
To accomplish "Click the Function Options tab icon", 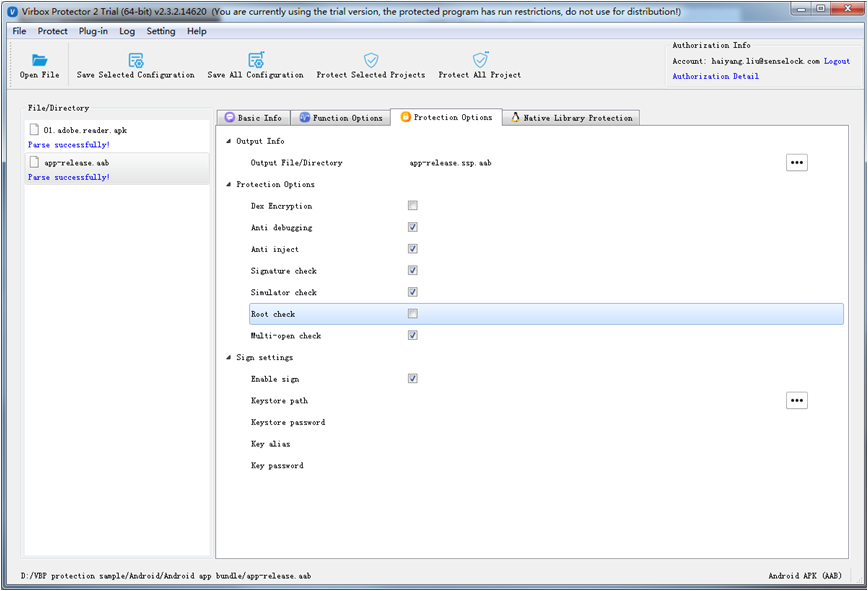I will 304,117.
